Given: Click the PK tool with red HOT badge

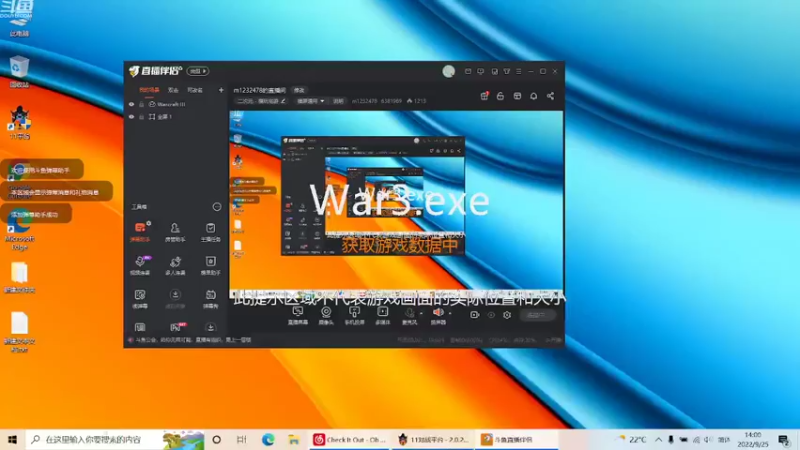Looking at the screenshot, I should pyautogui.click(x=177, y=327).
